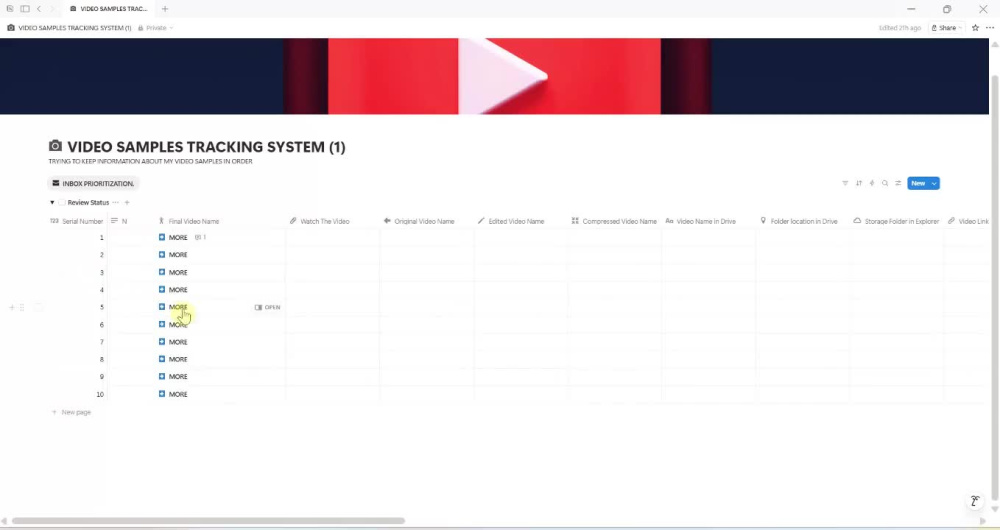Open row 5 with the OPEN button
1000x530 pixels.
[267, 307]
